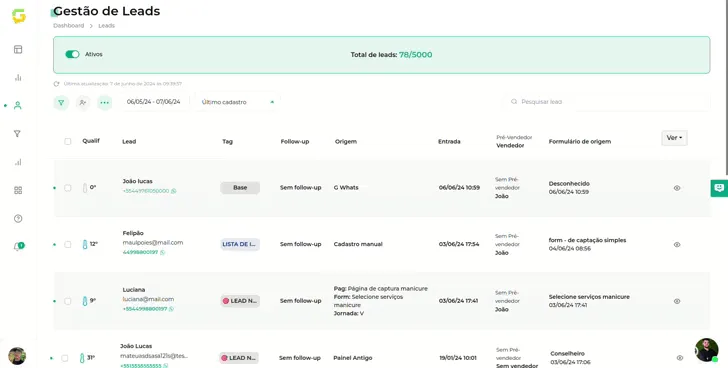Open the dashboard layout icon in sidebar
Screen dimensions: 728x368
[18, 50]
